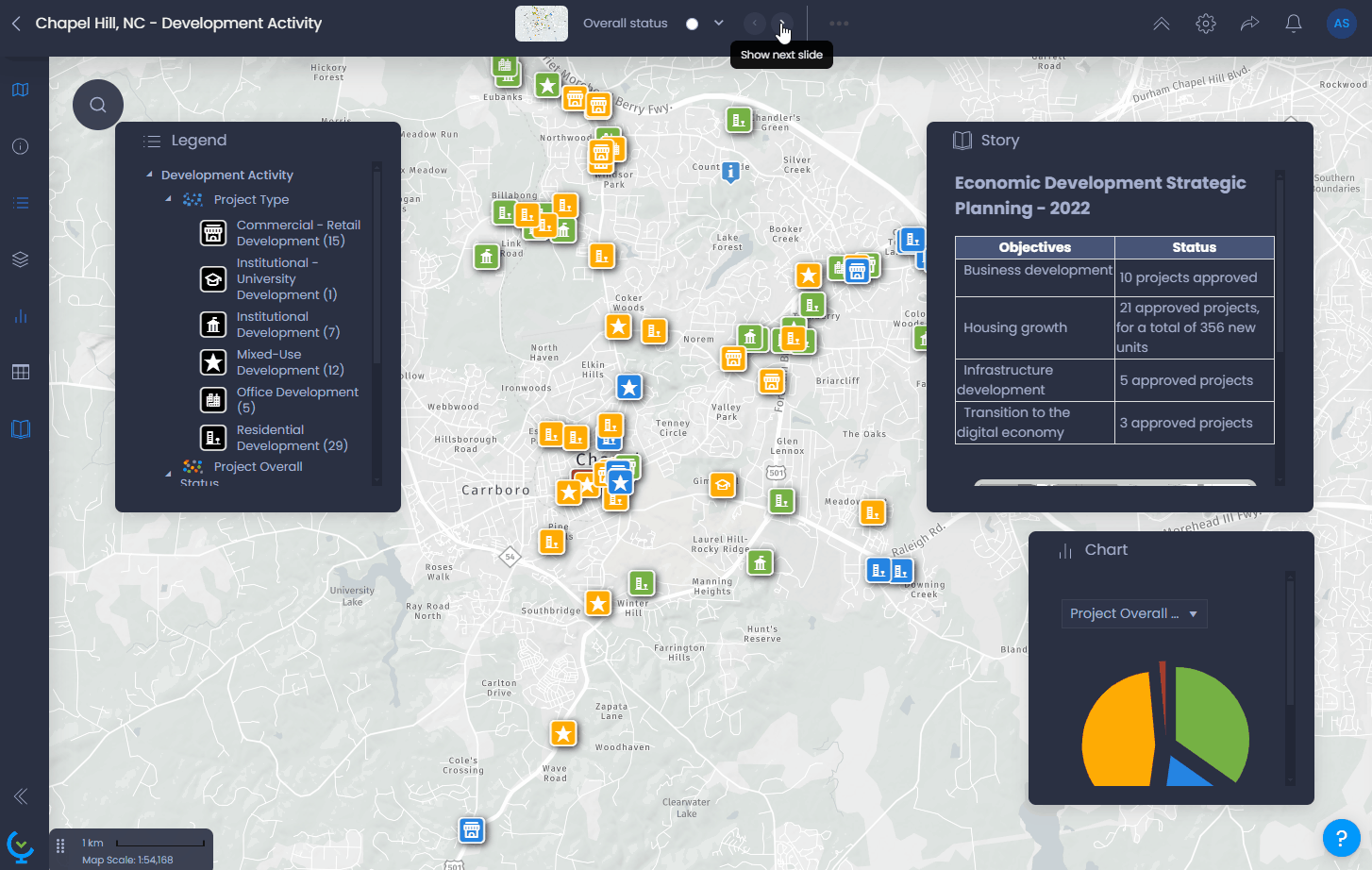Open the three-dots more options menu
1372x870 pixels.
tap(839, 24)
